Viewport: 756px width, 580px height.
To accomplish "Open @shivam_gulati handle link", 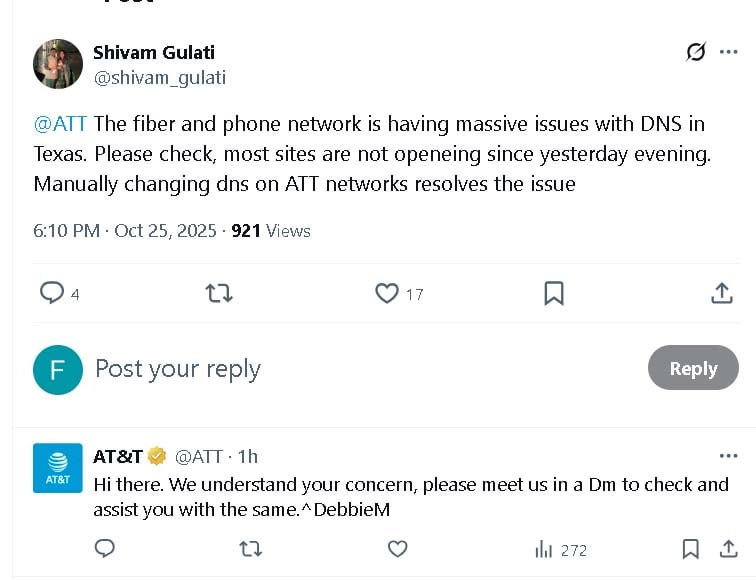I will pyautogui.click(x=159, y=77).
